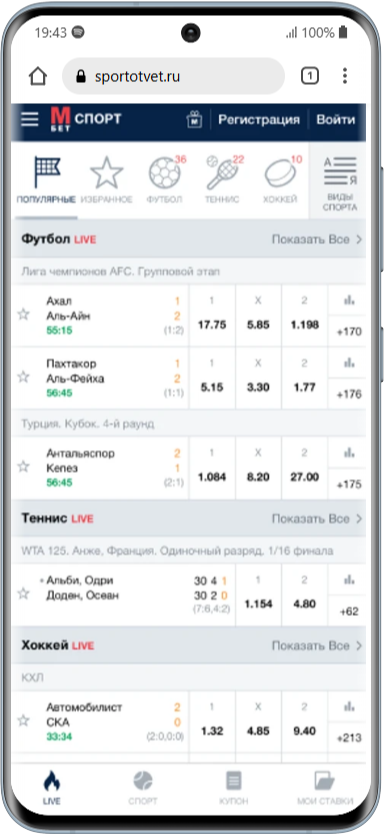Tap the browser home icon
Viewport: 384px width, 834px height.
click(38, 77)
